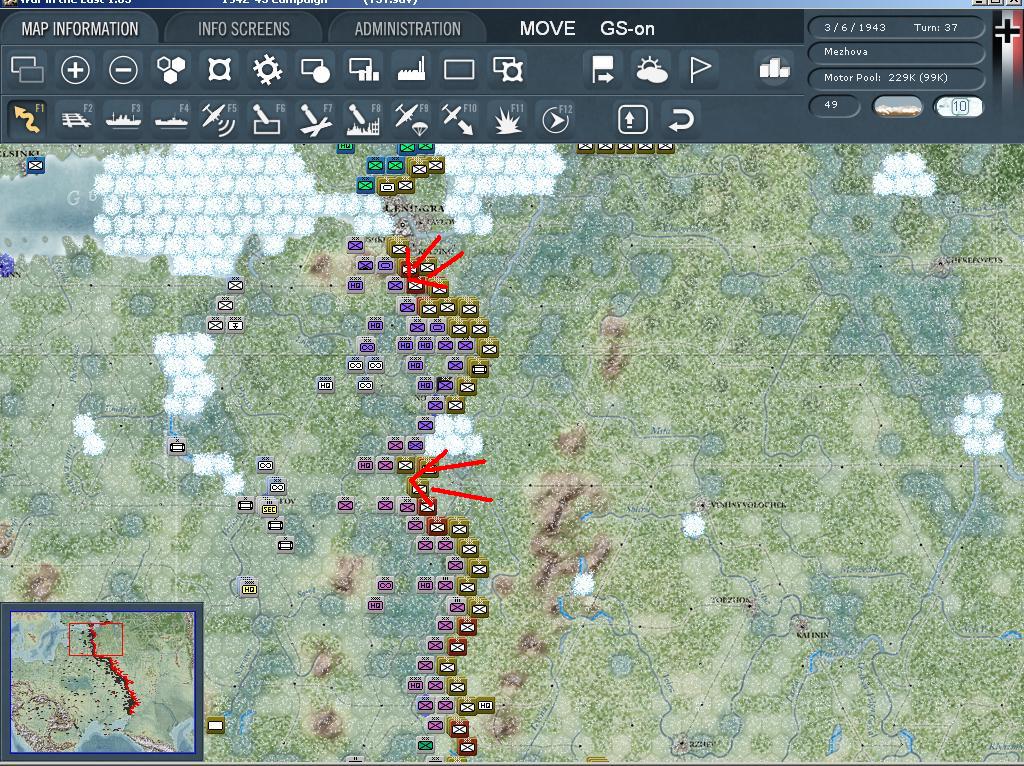Click the Torzhok city on map
This screenshot has width=1024, height=766.
coord(752,607)
